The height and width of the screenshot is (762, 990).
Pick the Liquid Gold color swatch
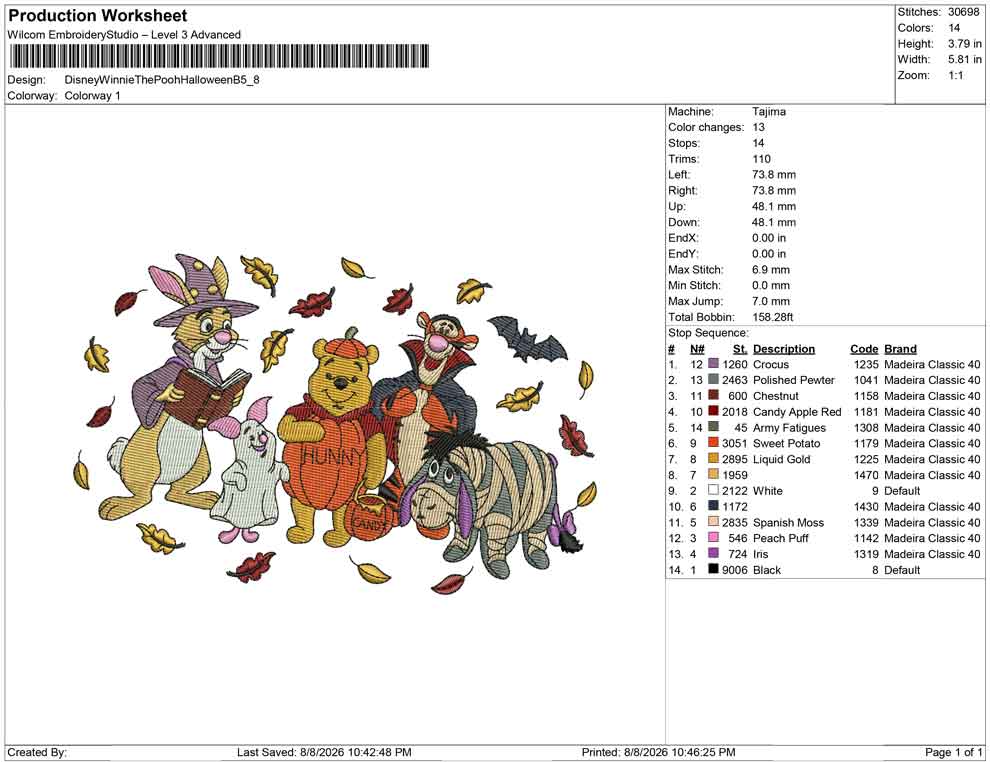(x=713, y=458)
